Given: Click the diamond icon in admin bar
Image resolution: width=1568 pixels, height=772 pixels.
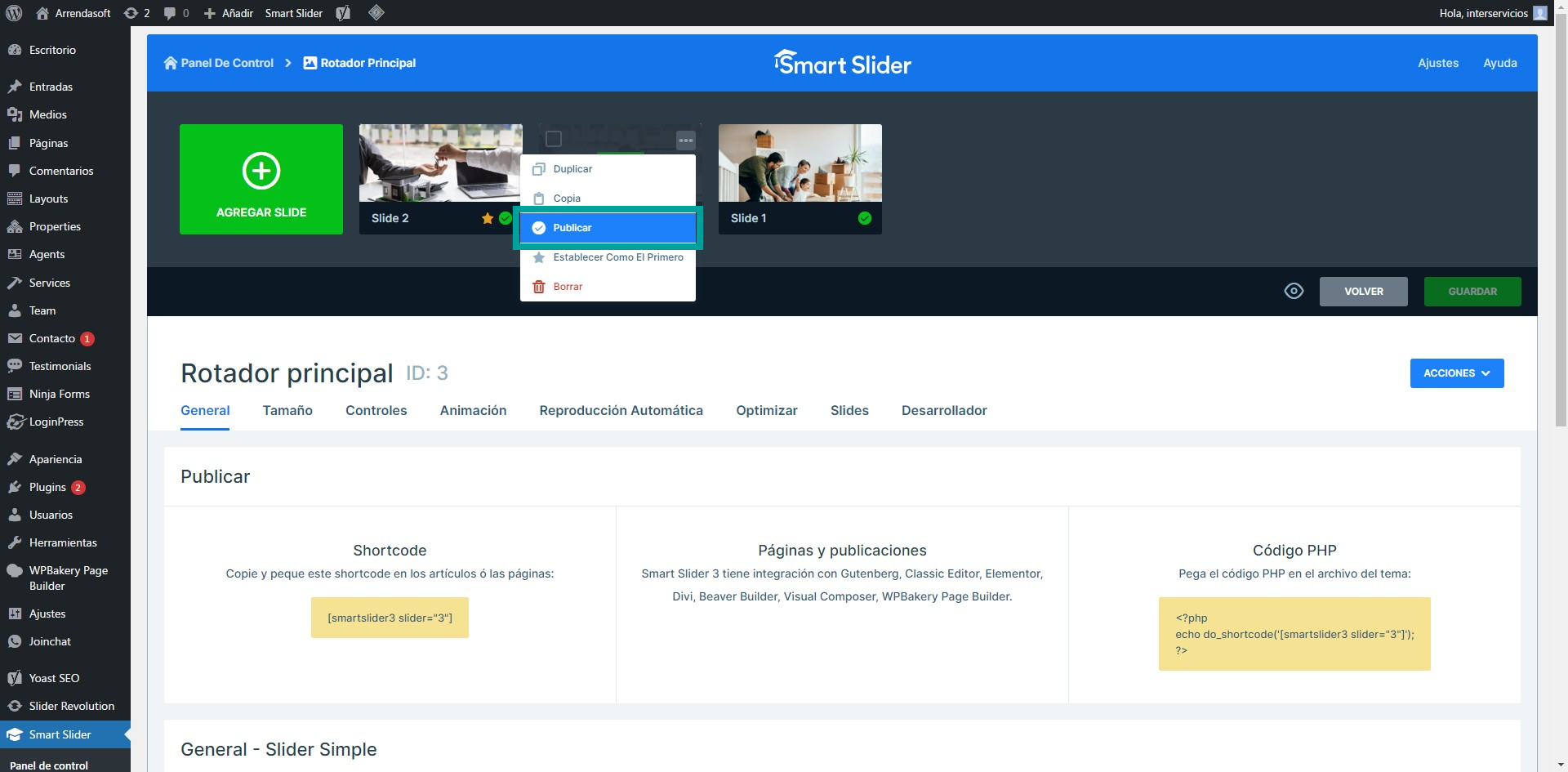Looking at the screenshot, I should pyautogui.click(x=376, y=12).
